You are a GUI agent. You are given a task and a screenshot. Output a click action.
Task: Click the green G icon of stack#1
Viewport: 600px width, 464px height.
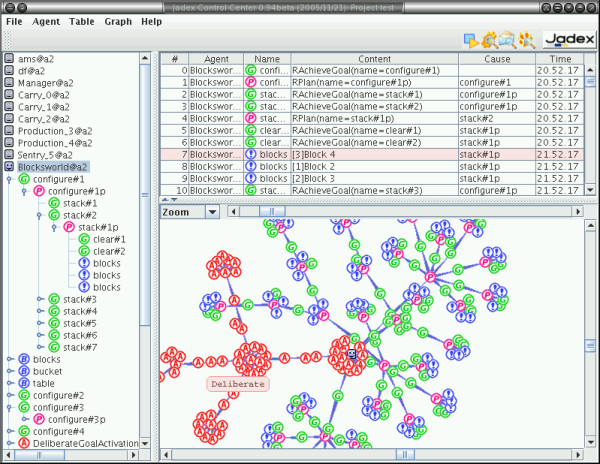pyautogui.click(x=54, y=203)
